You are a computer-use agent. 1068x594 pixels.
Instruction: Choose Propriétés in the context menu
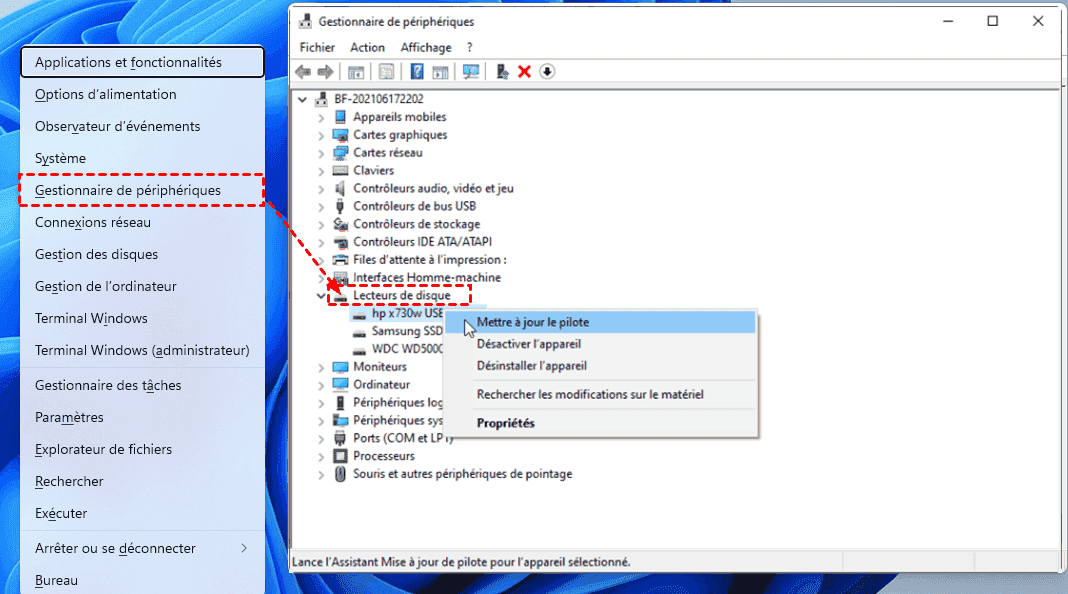click(599, 423)
